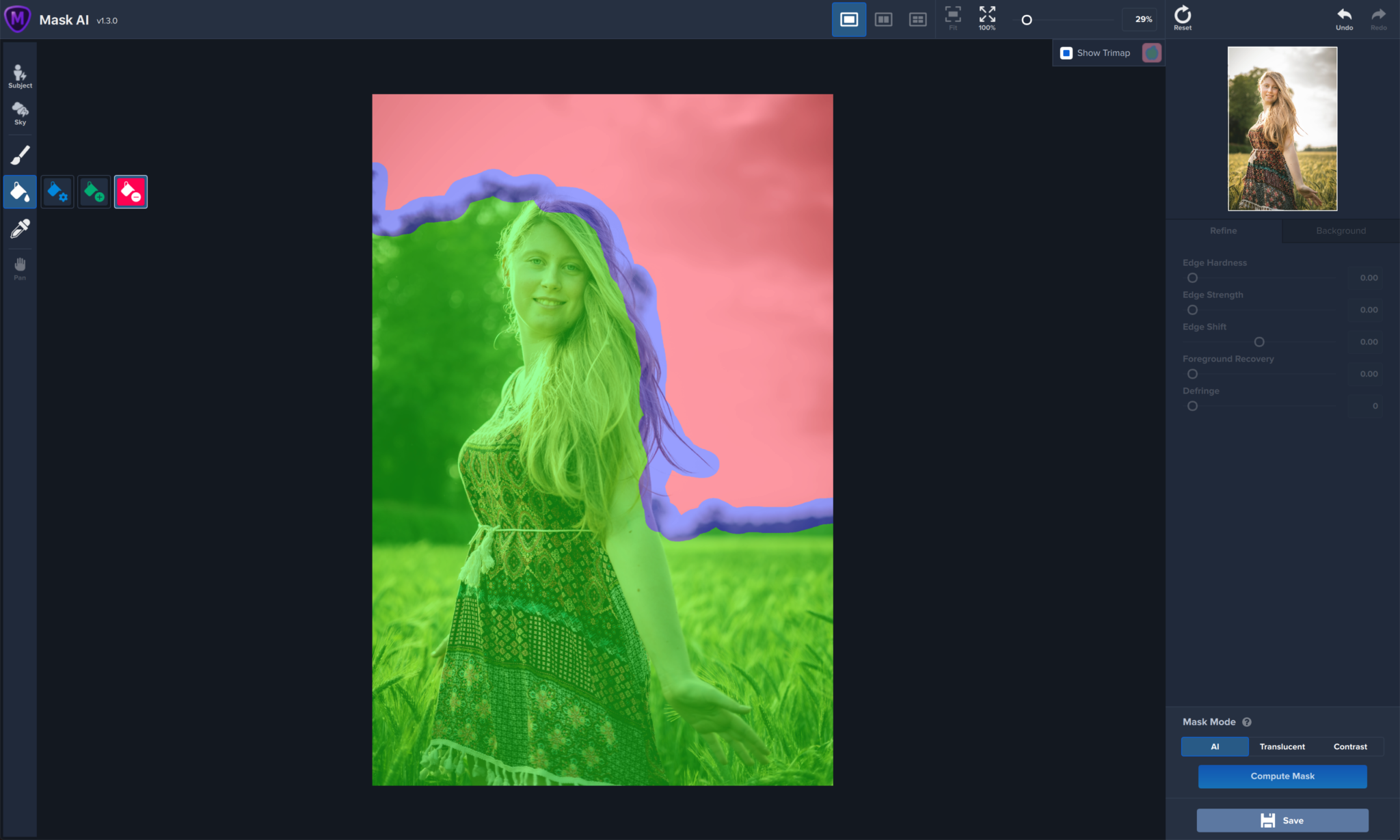Zoom view to 100%
This screenshot has height=840, width=1400.
point(987,18)
